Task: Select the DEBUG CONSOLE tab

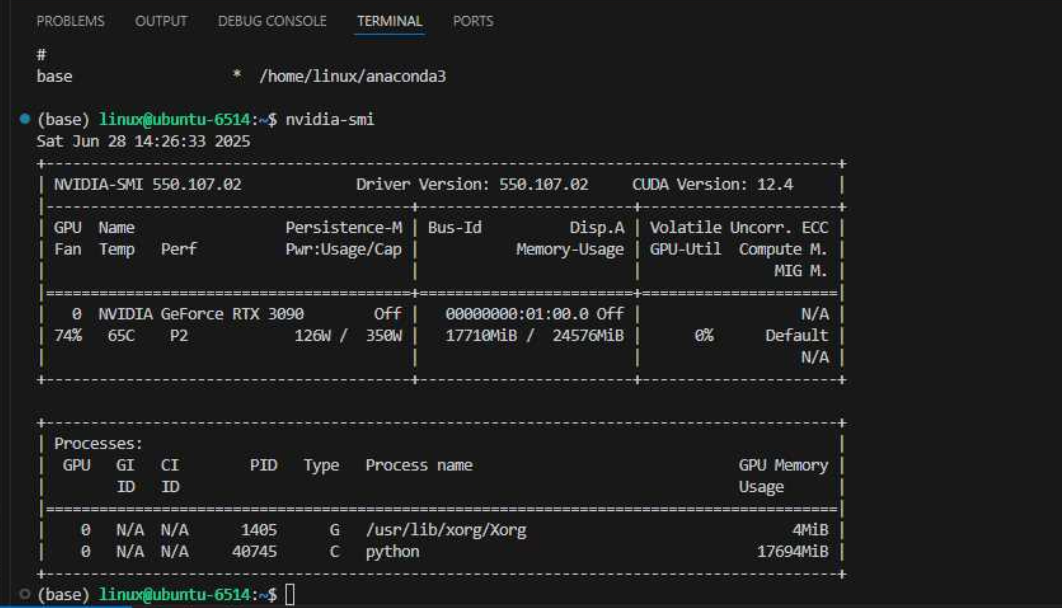Action: [272, 21]
